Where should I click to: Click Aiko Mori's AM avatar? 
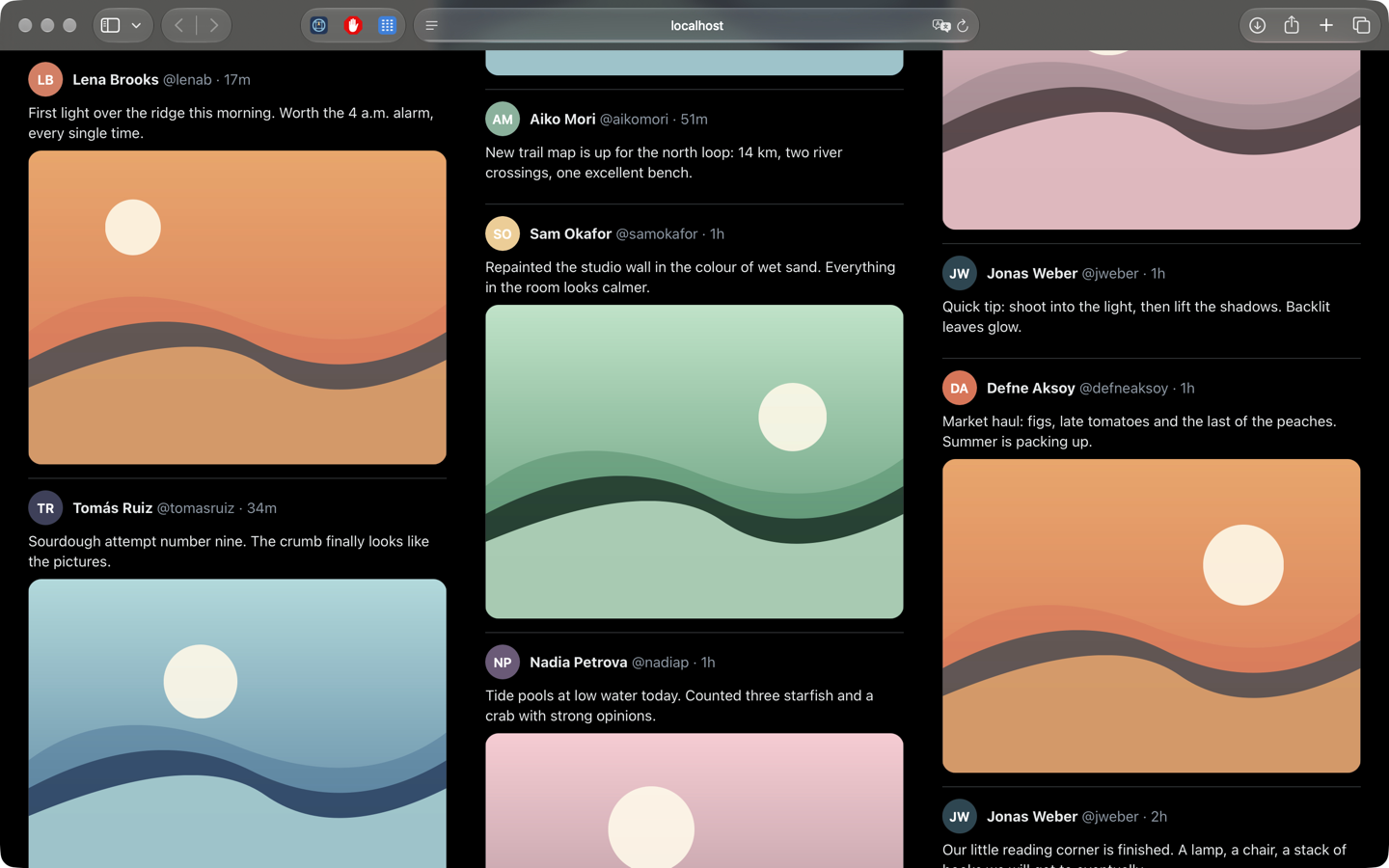pyautogui.click(x=503, y=120)
